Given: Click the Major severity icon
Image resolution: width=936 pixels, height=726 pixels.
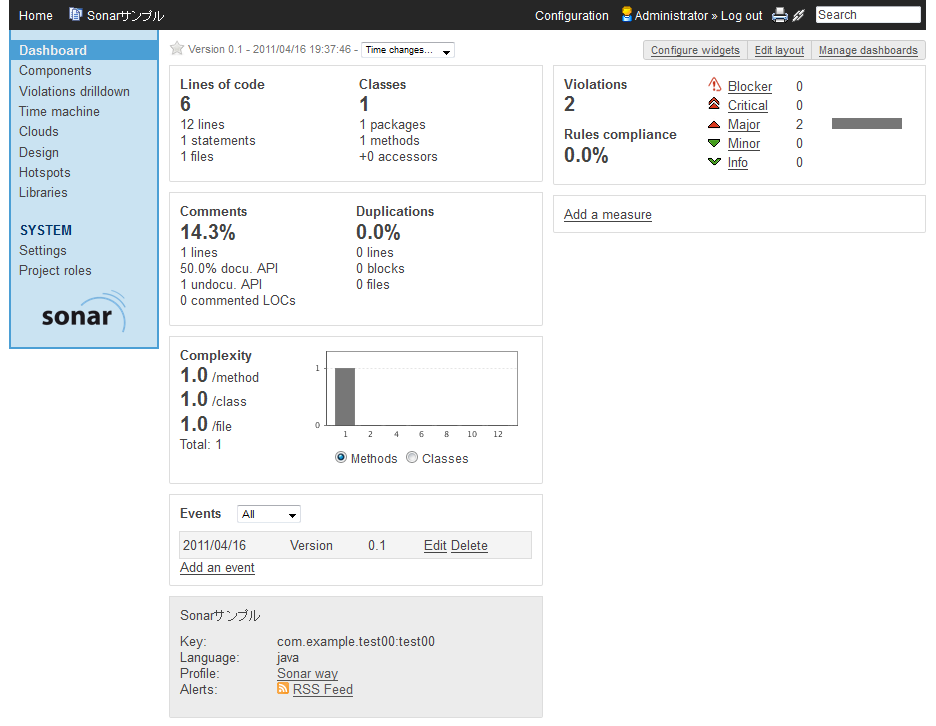Looking at the screenshot, I should (x=714, y=124).
